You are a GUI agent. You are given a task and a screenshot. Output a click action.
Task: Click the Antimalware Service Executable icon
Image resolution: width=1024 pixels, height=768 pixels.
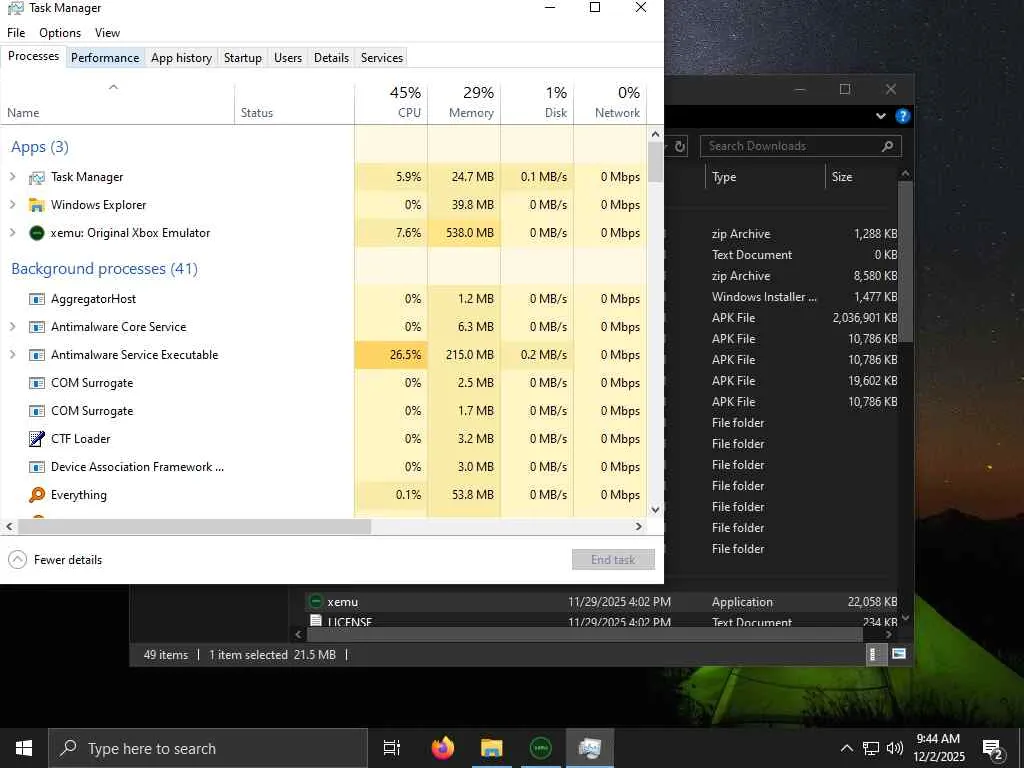(37, 355)
